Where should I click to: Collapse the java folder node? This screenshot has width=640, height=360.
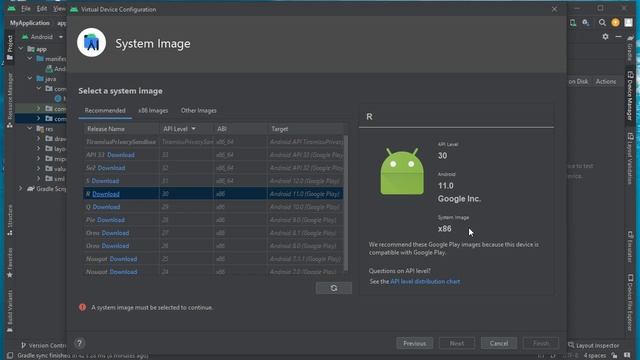pos(30,79)
